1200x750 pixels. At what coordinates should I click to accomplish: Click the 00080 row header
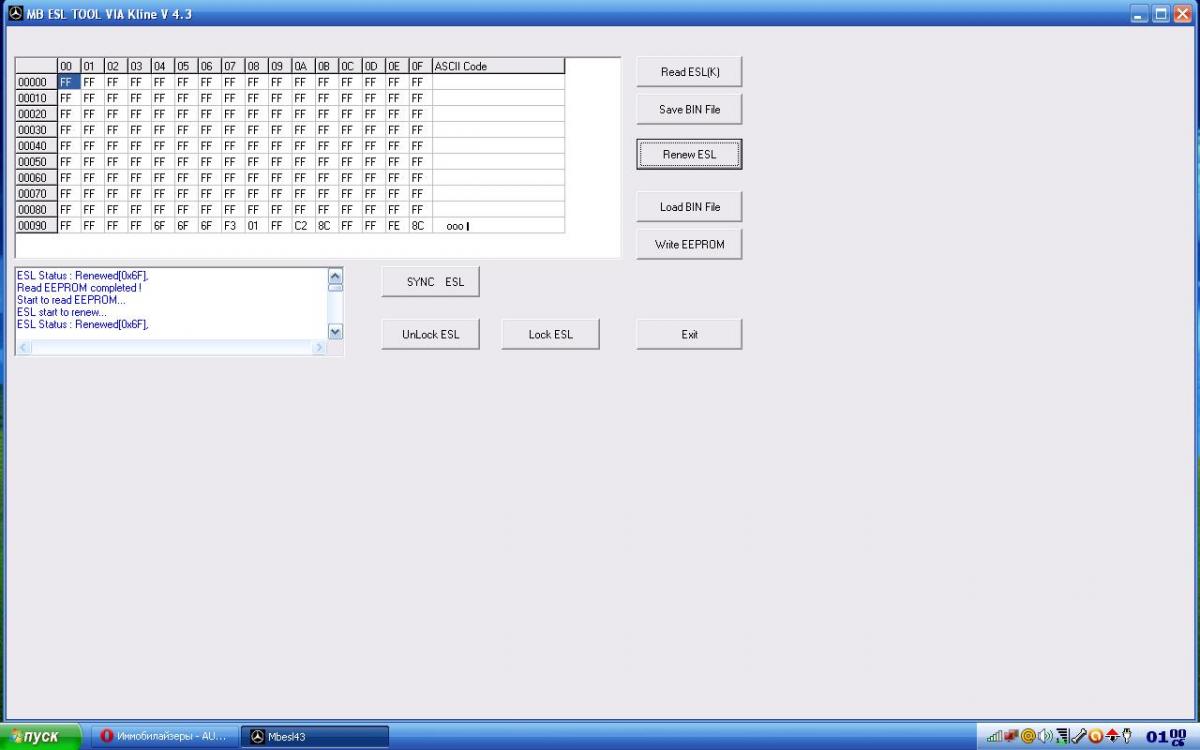[35, 210]
